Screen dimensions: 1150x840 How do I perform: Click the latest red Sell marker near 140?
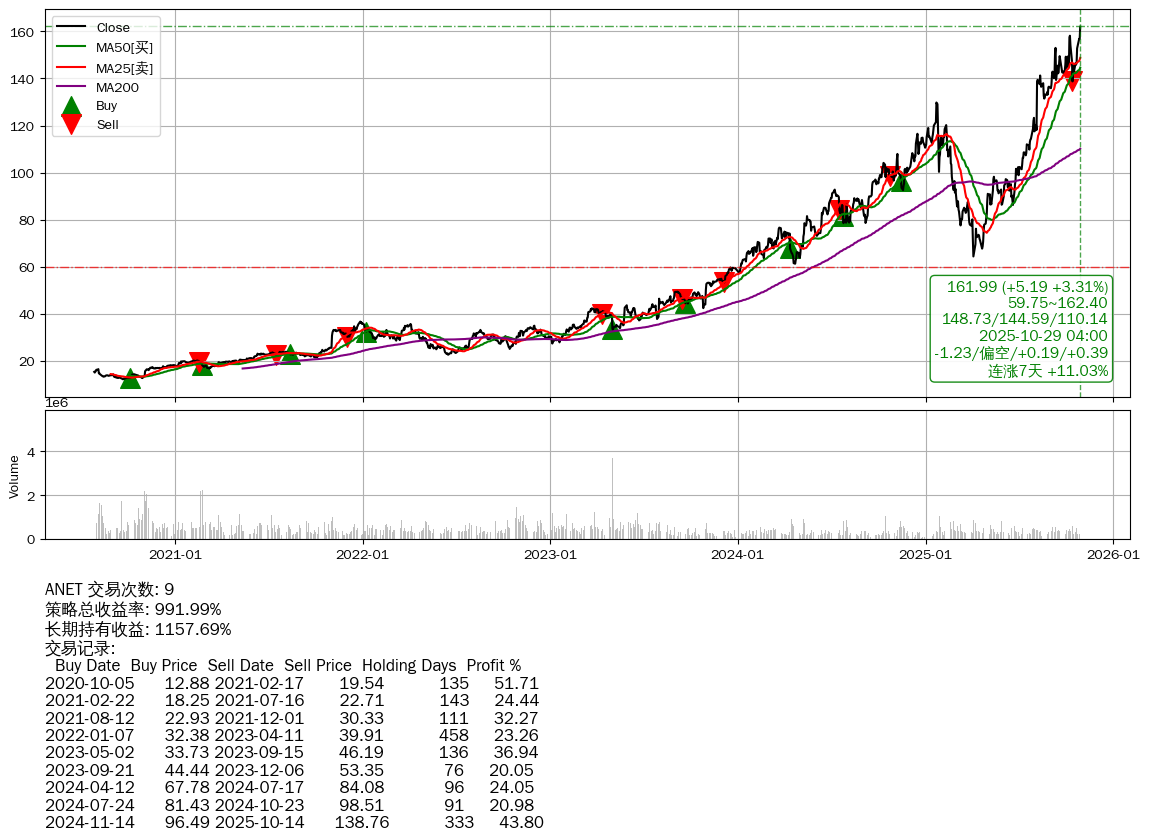point(1072,79)
